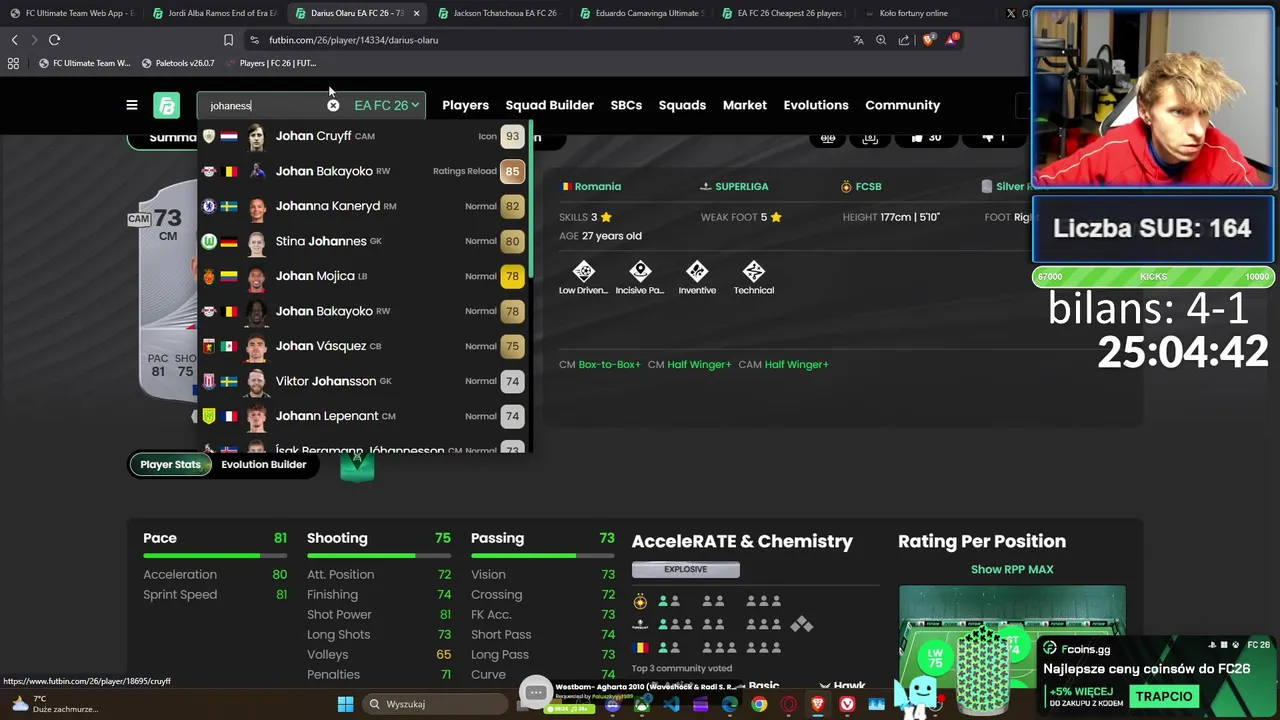The image size is (1280, 720).
Task: Switch to the Player Stats tab
Action: (x=170, y=464)
